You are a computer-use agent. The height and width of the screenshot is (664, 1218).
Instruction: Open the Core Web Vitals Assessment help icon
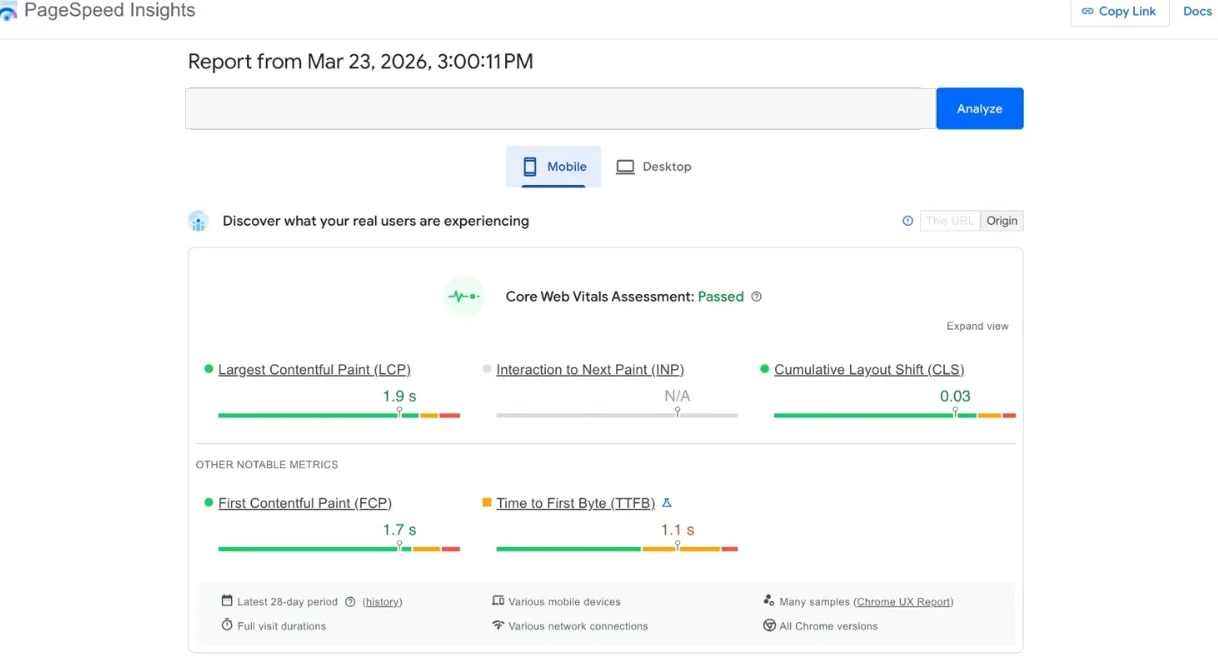pyautogui.click(x=756, y=296)
